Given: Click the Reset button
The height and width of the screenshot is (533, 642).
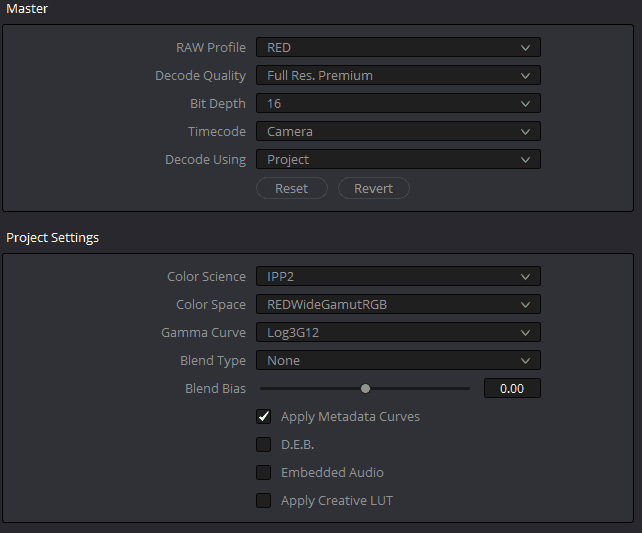Looking at the screenshot, I should tap(292, 188).
